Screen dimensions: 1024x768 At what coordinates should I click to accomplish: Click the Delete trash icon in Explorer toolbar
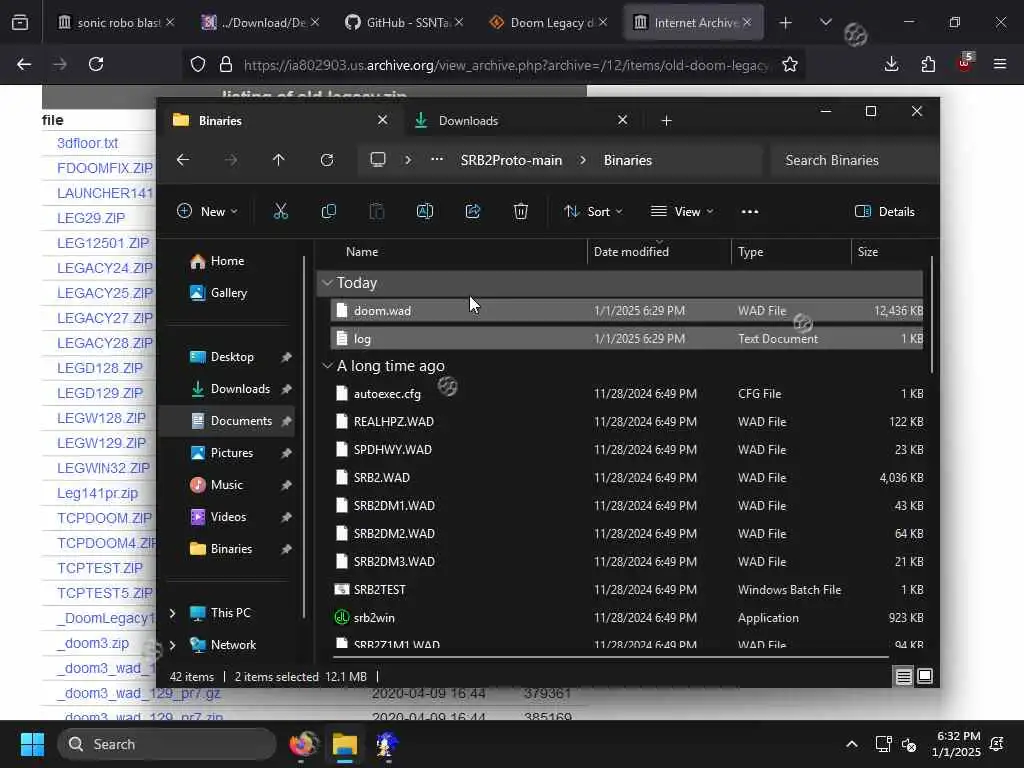click(520, 212)
